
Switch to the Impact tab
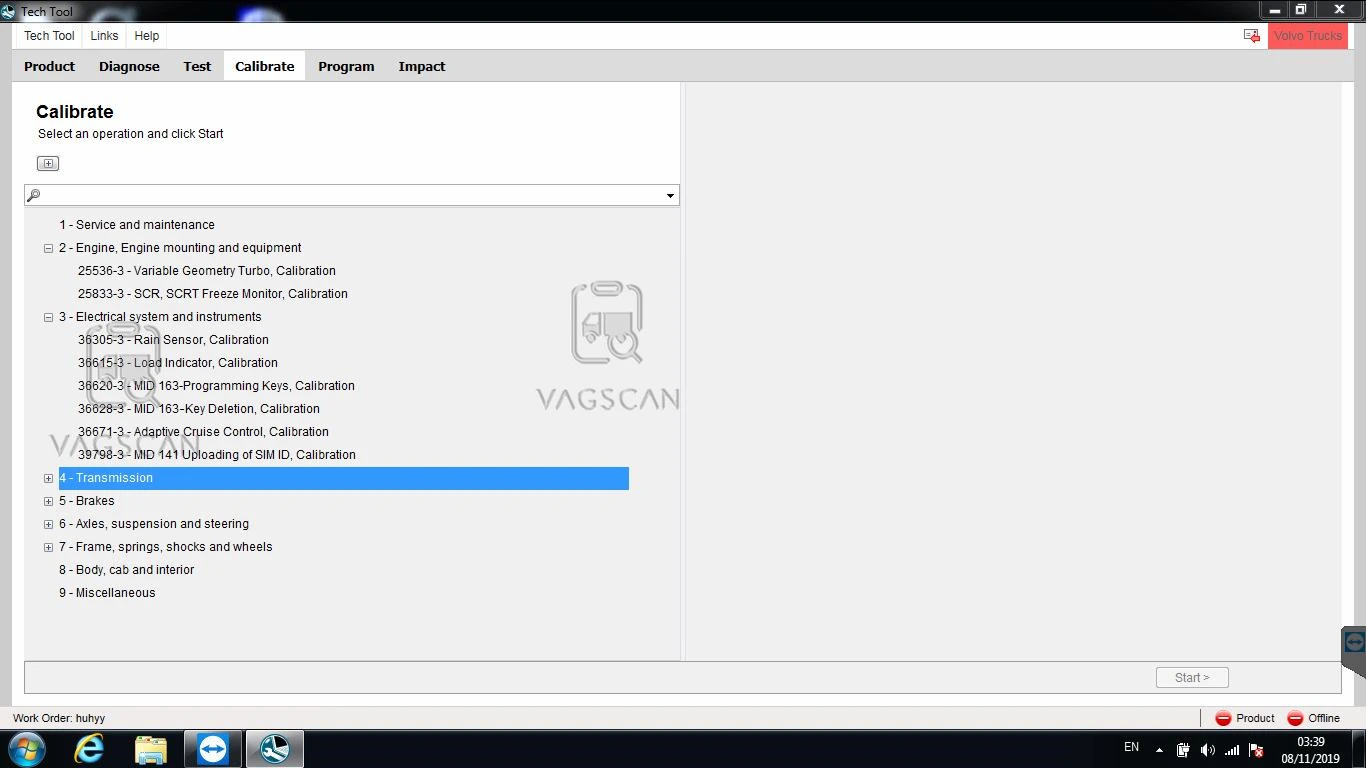(422, 66)
